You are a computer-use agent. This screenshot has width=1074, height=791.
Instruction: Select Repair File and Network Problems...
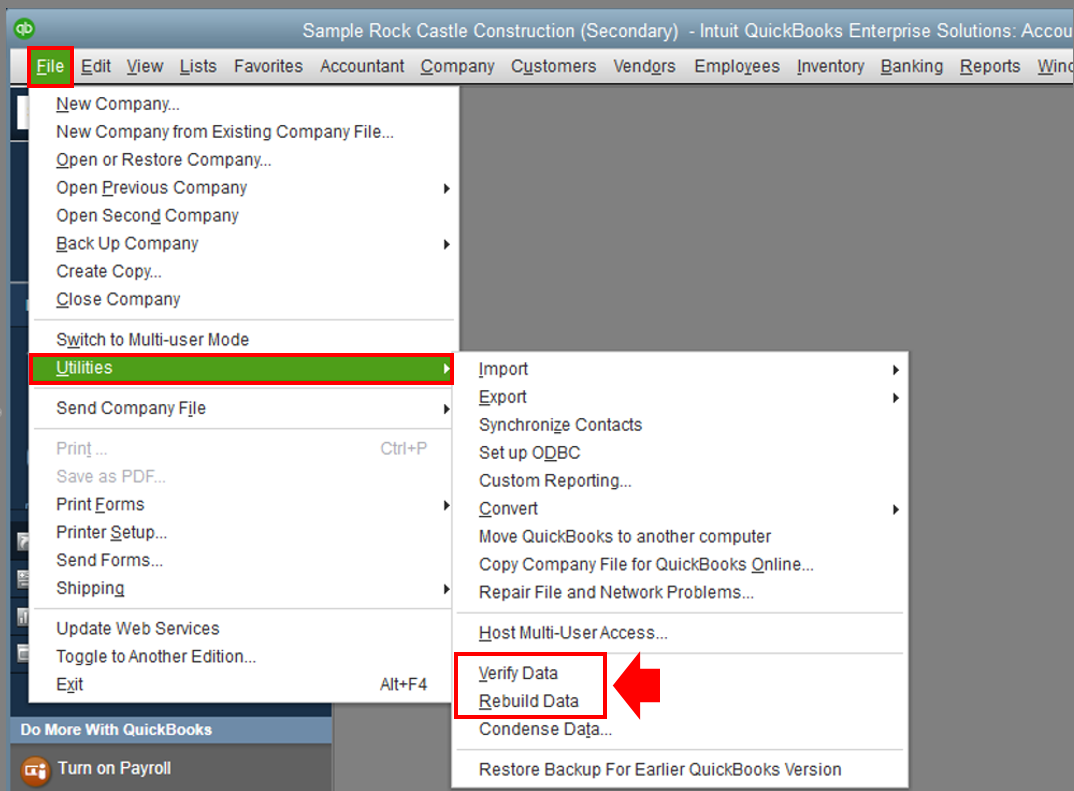(681, 592)
